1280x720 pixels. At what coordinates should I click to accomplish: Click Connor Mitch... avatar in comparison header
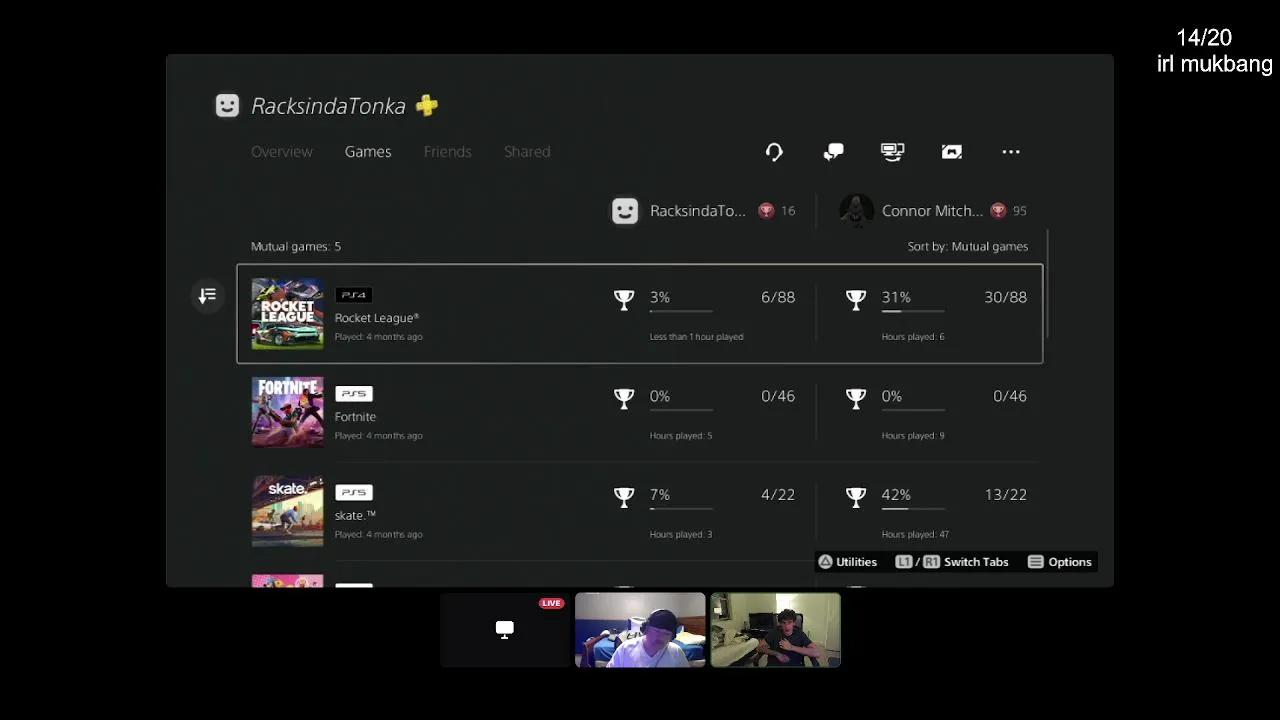click(x=856, y=211)
